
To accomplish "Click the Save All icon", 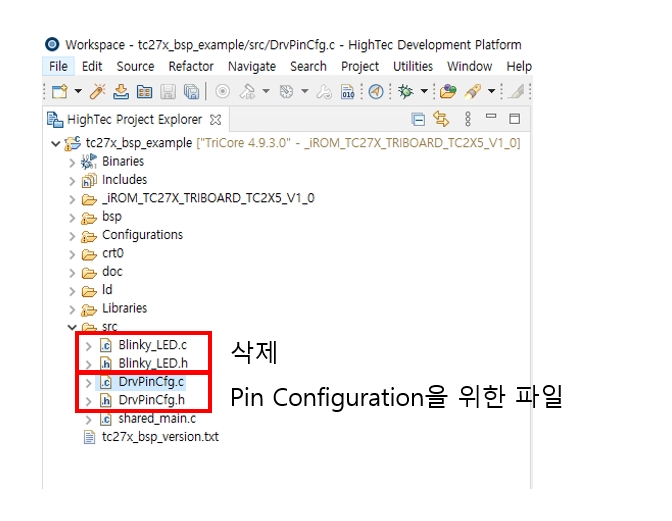I will pyautogui.click(x=191, y=91).
